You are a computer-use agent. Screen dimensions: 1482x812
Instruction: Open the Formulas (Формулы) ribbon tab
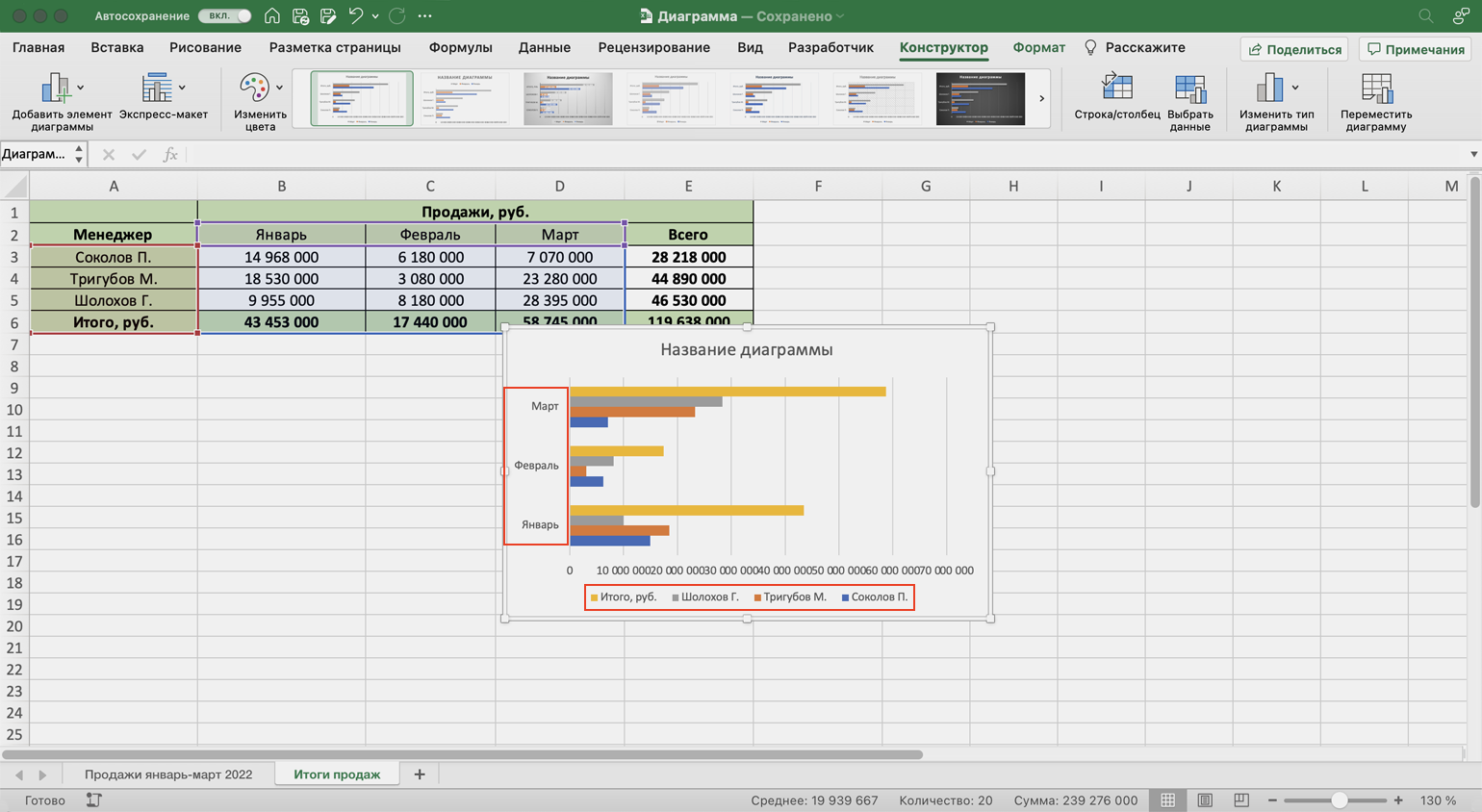tap(460, 47)
